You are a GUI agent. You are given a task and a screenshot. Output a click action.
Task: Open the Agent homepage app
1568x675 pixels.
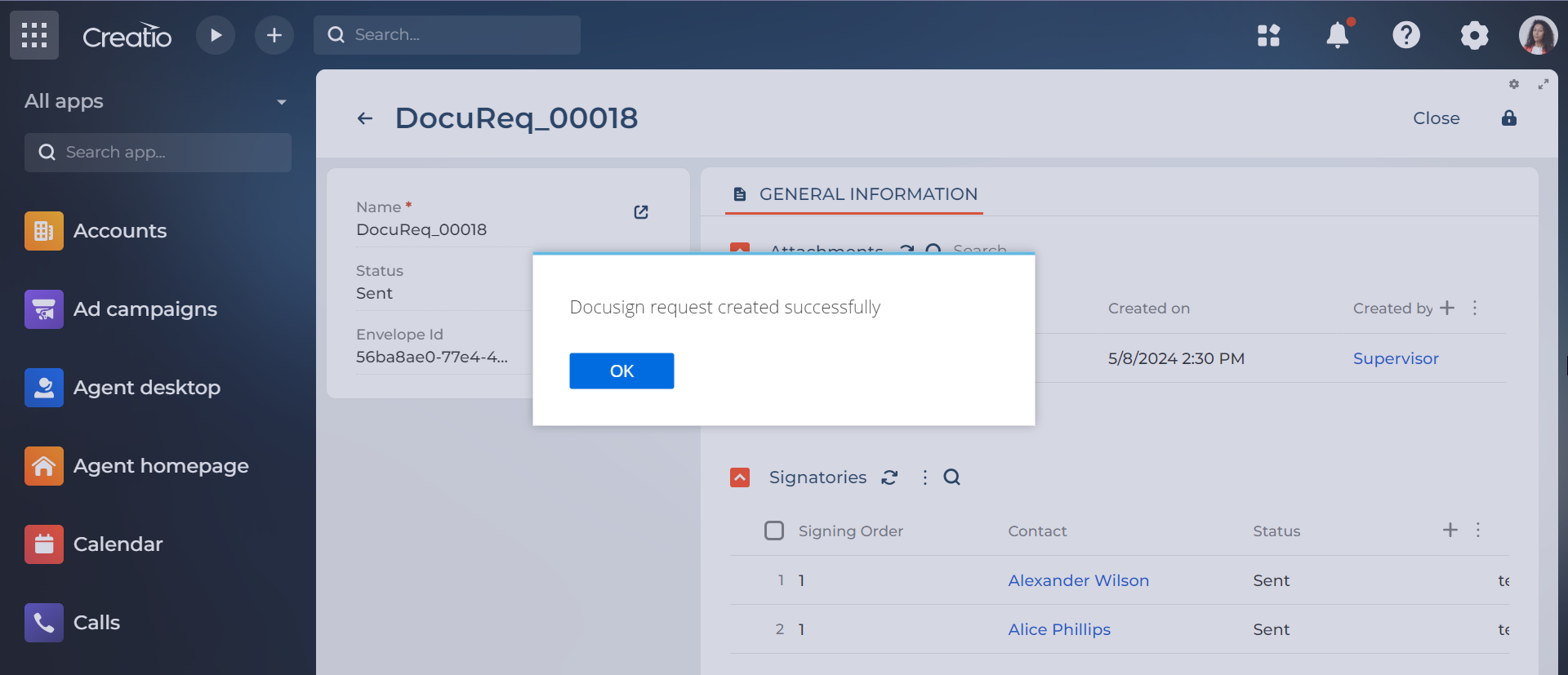tap(136, 466)
